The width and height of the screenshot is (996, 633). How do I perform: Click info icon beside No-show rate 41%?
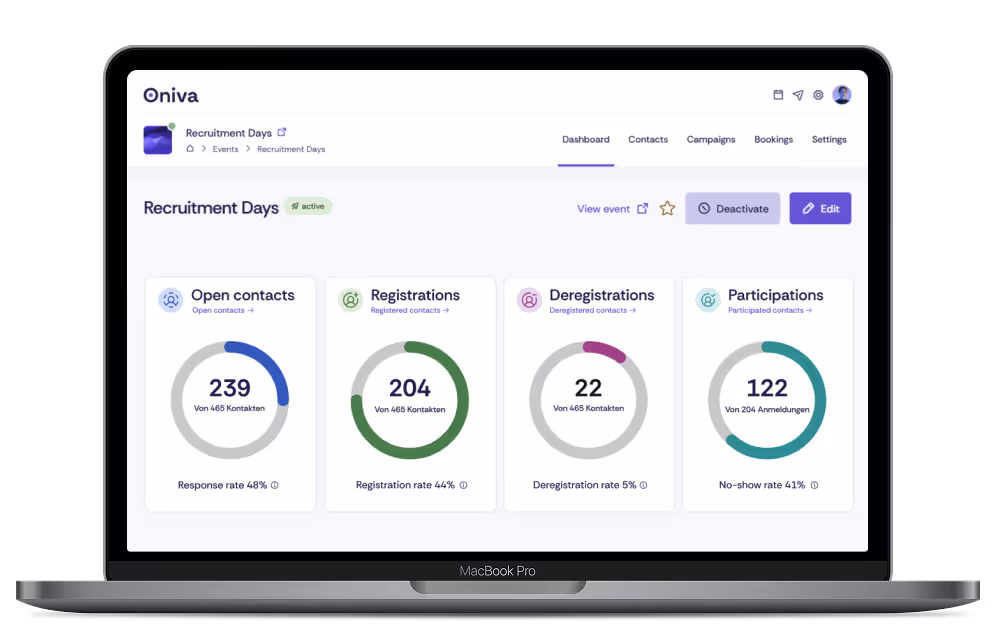[x=814, y=485]
